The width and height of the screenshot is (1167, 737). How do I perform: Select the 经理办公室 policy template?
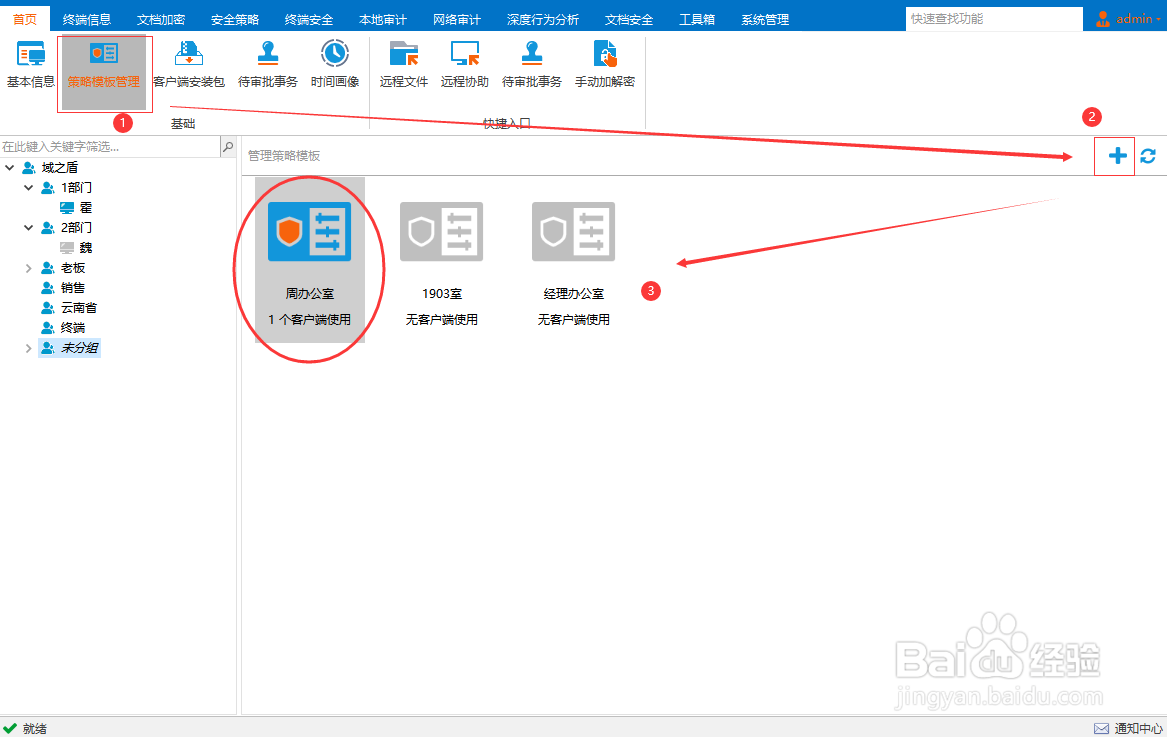(573, 262)
